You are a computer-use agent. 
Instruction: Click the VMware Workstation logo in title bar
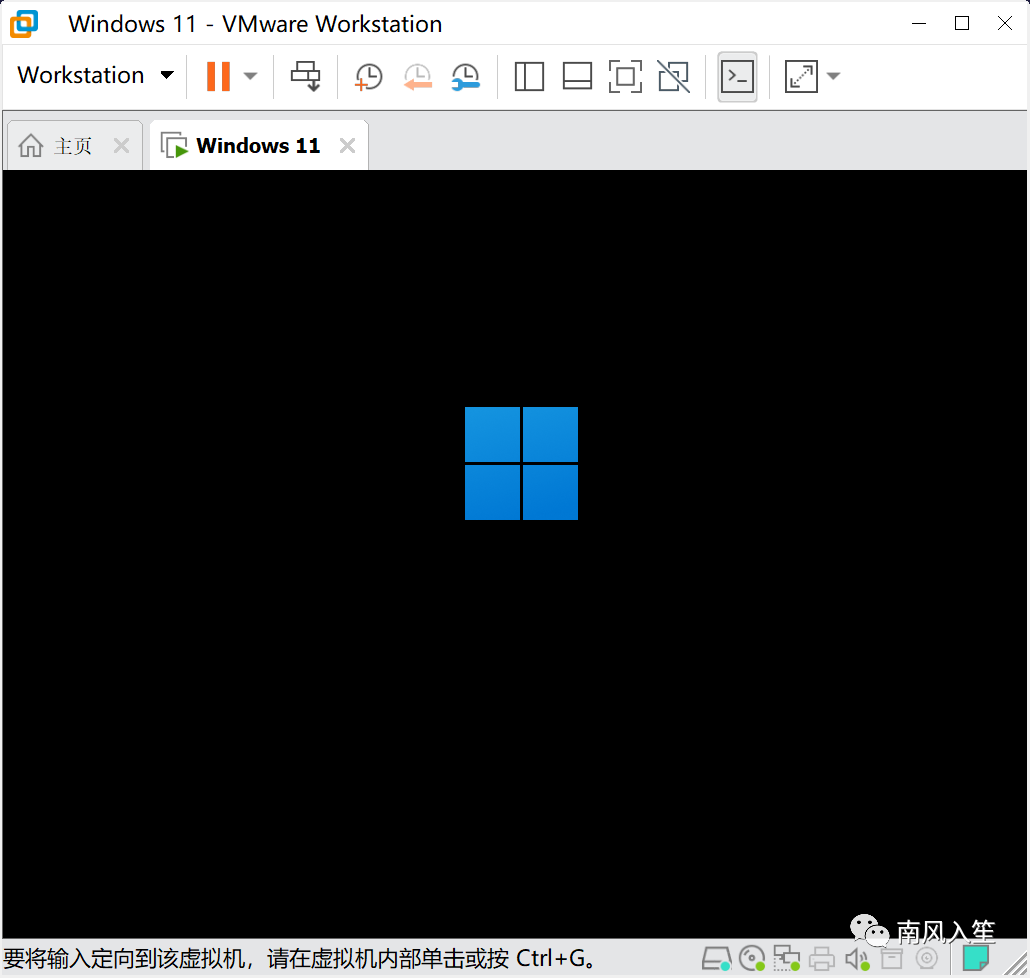coord(24,24)
